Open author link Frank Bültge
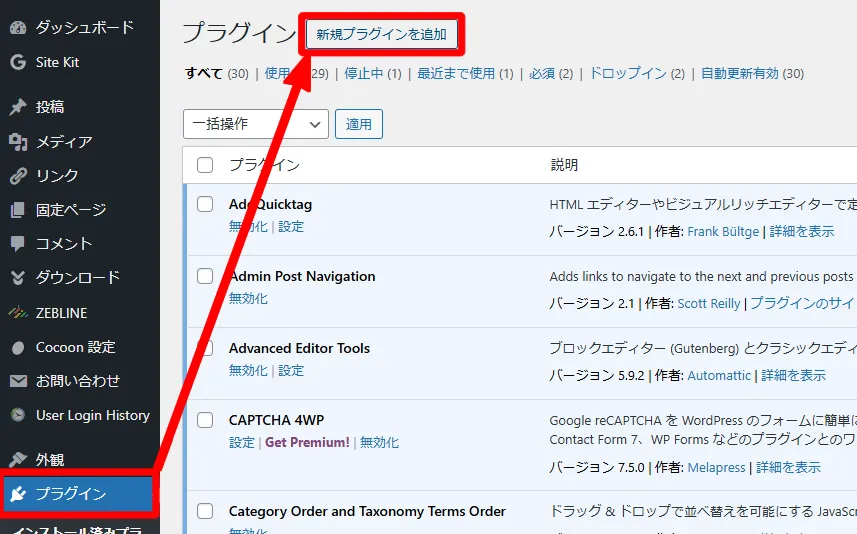The image size is (857, 534). click(723, 232)
